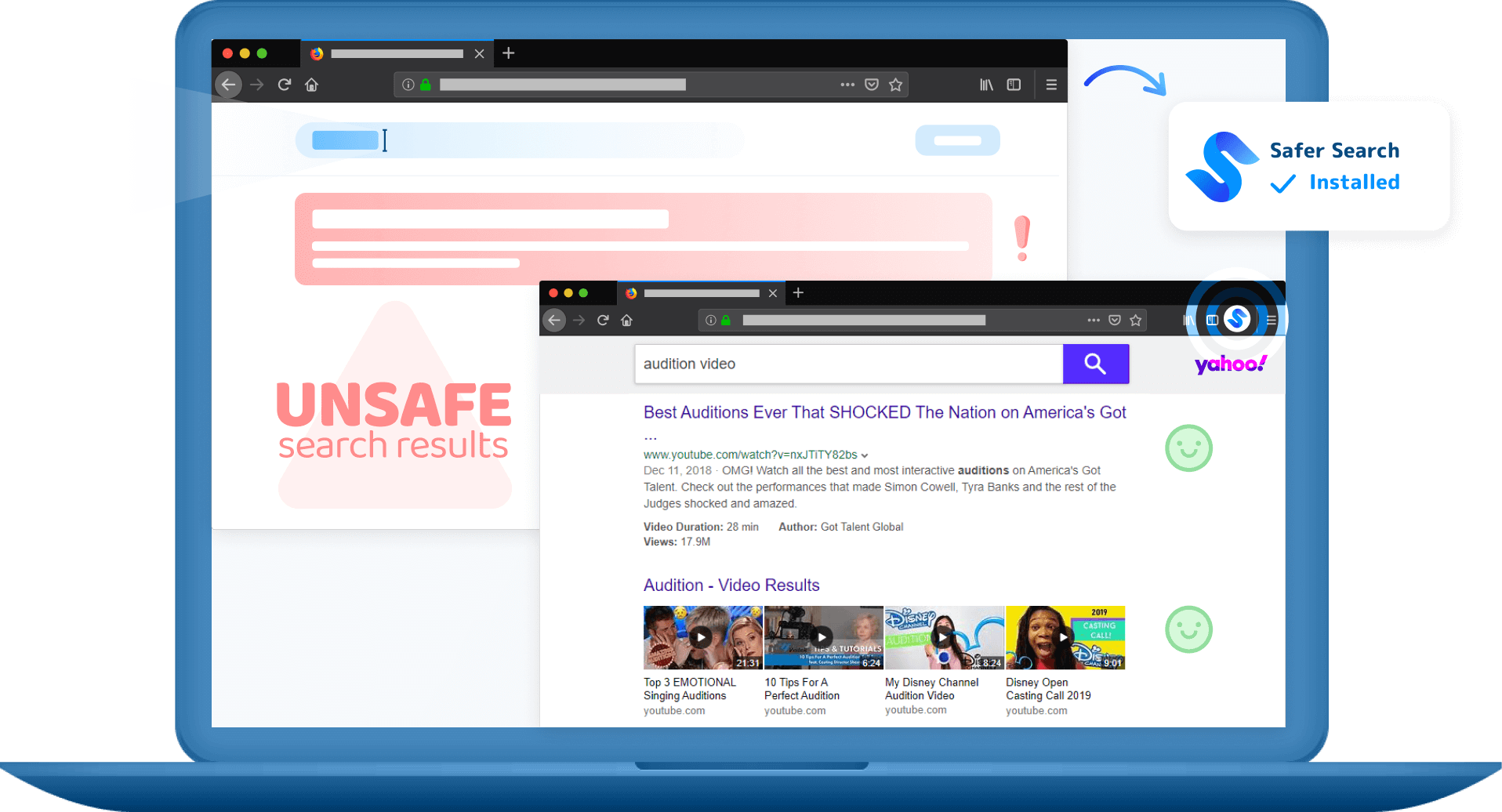Click the purple magnifier search button
The width and height of the screenshot is (1502, 812).
coord(1096,364)
